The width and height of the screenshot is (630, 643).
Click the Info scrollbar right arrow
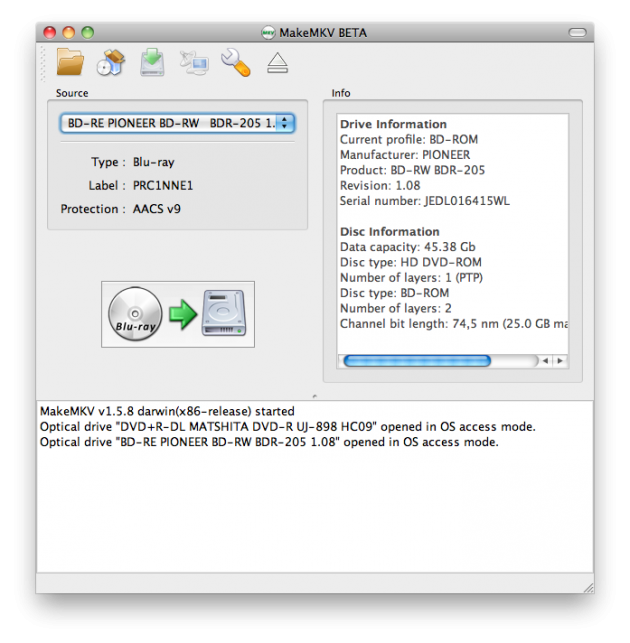click(x=560, y=361)
